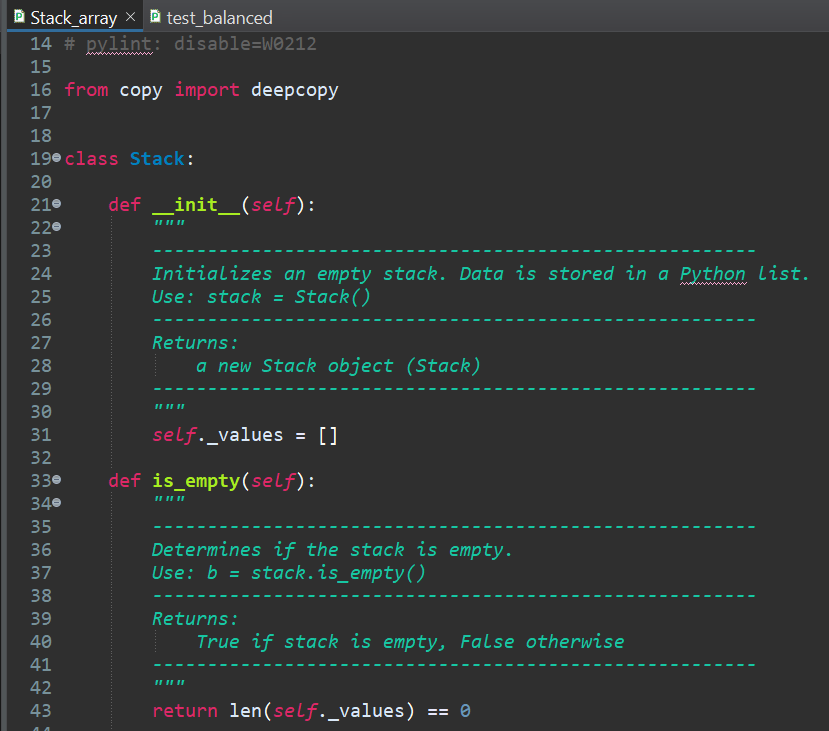Click the 'return' keyword on line 43
The image size is (829, 731).
pyautogui.click(x=185, y=711)
